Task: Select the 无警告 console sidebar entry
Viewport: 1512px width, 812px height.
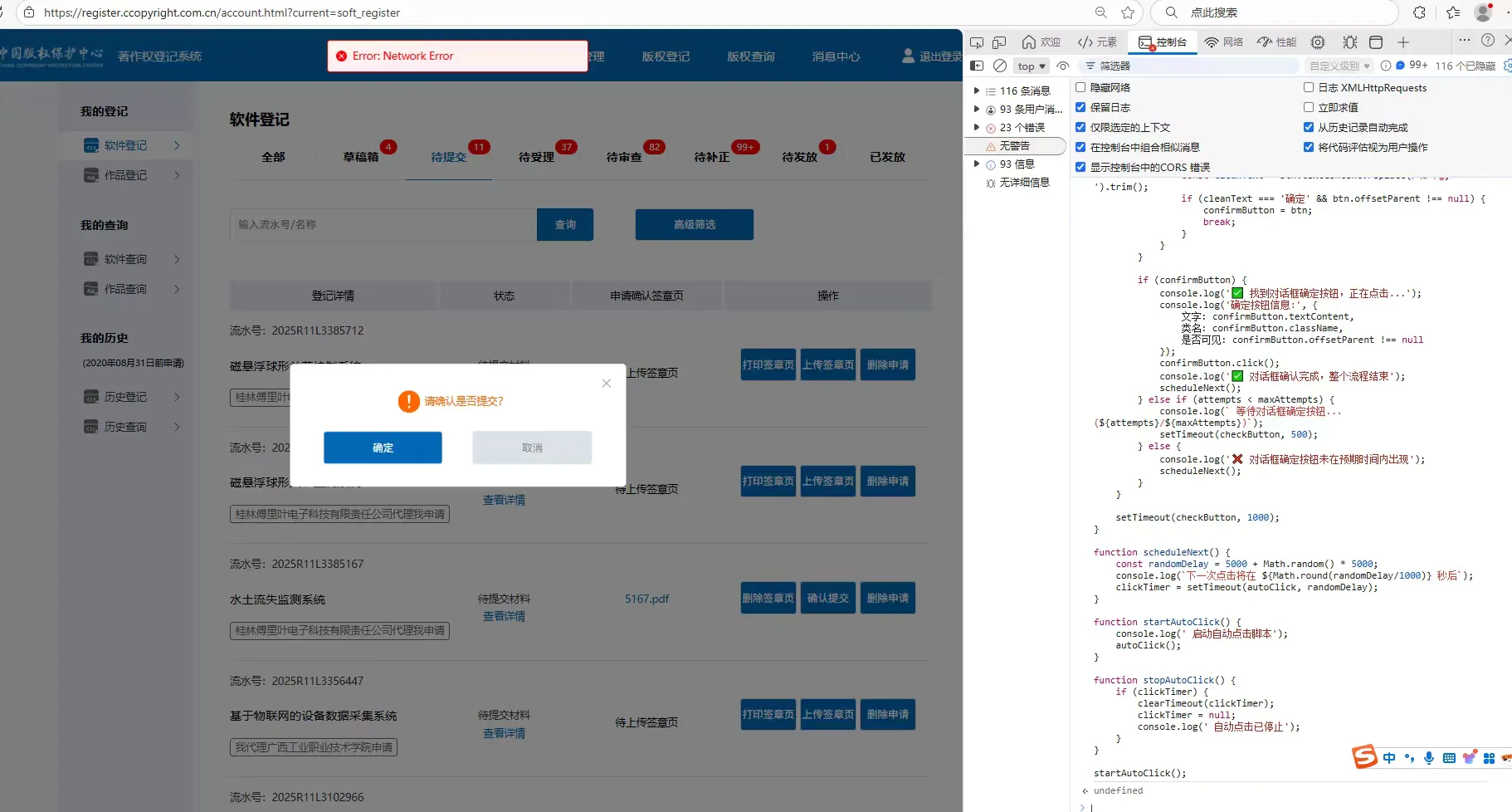Action: [x=1015, y=146]
